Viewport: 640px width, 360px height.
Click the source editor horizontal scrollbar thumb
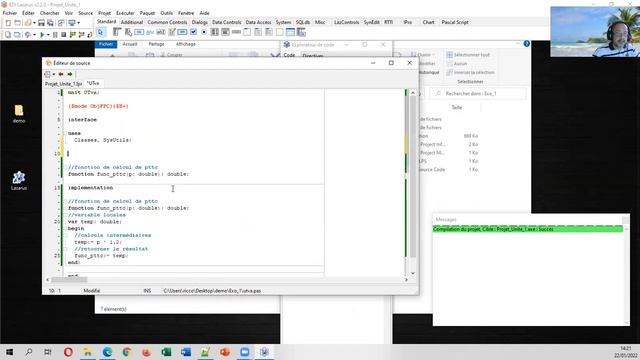point(69,280)
